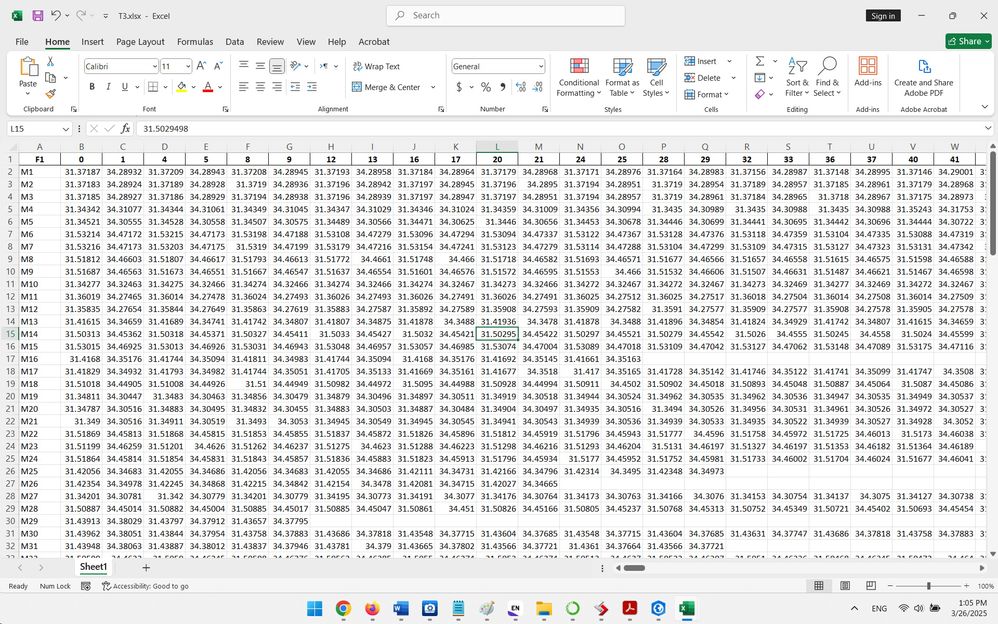Toggle Wrap Text
Image resolution: width=998 pixels, height=624 pixels.
coord(376,66)
